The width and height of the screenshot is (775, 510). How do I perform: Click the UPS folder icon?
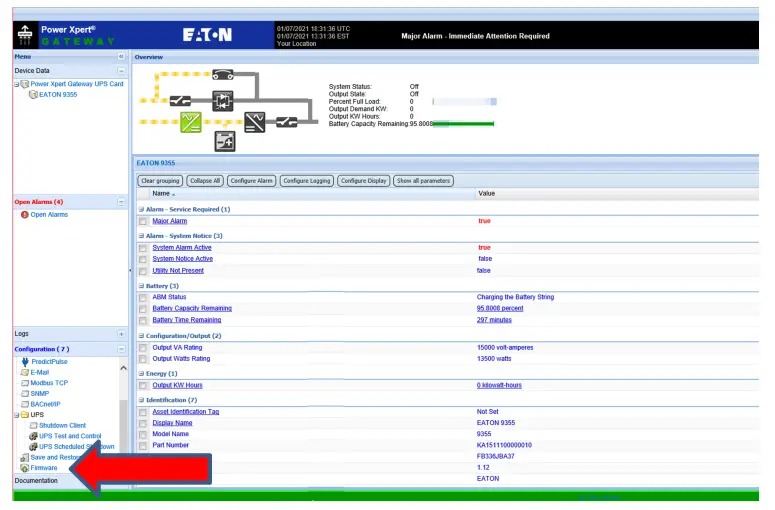(x=25, y=415)
